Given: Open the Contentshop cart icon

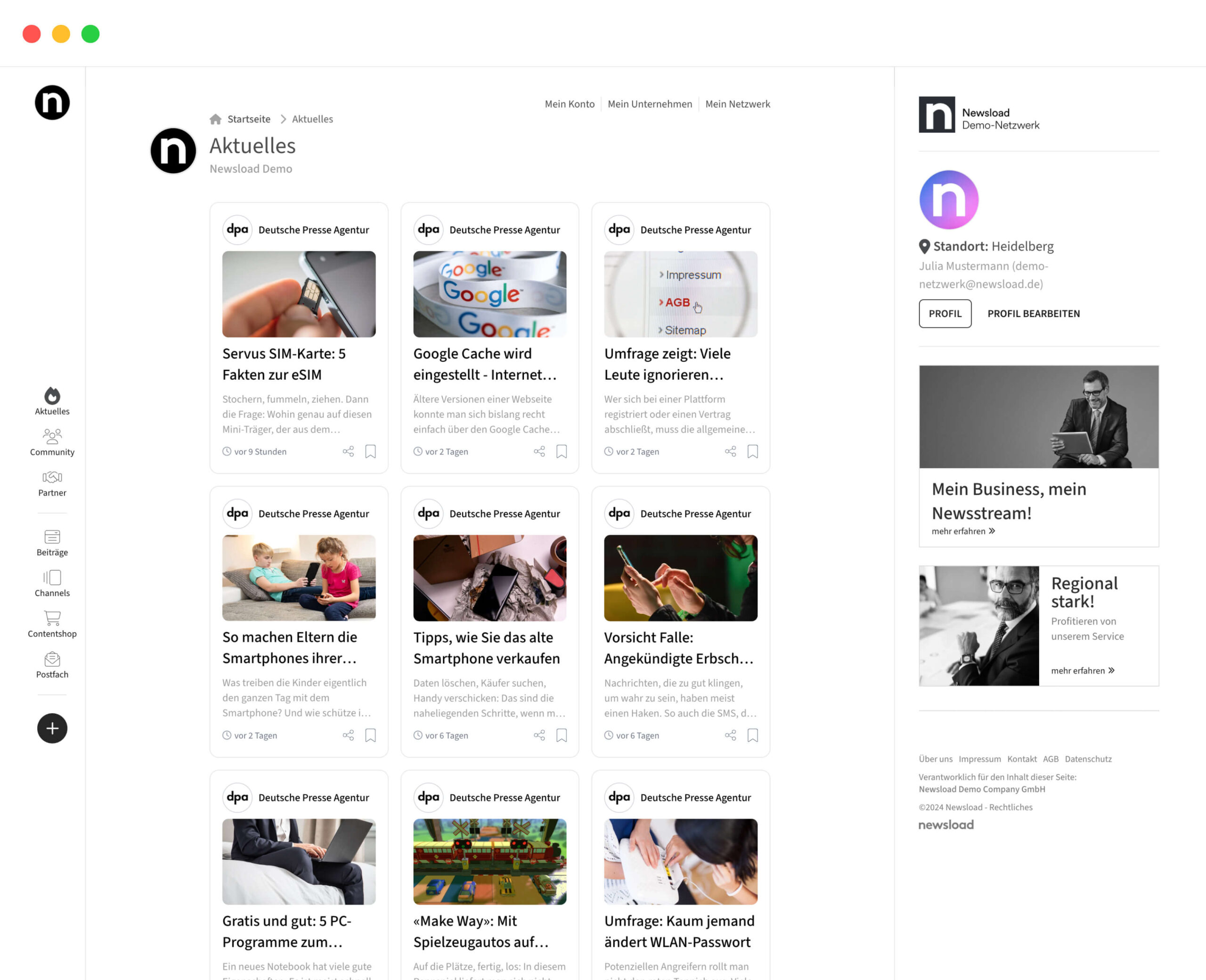Looking at the screenshot, I should [52, 618].
